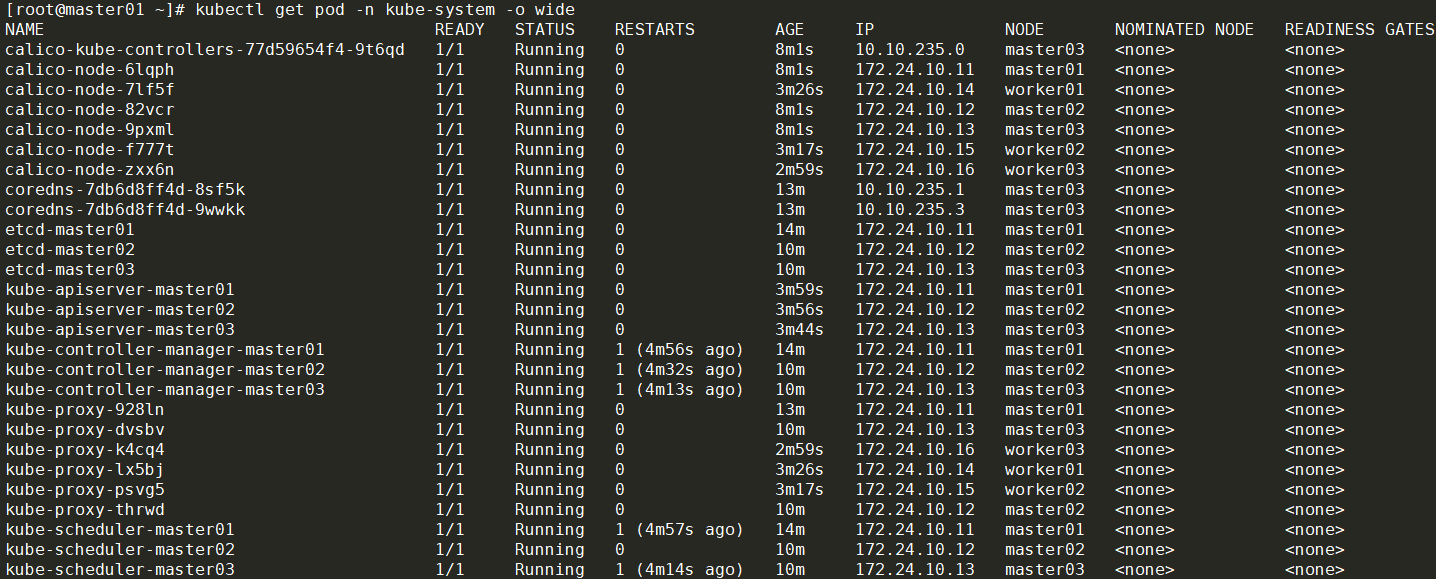Click the coredns-7db6d8ff4d-8sf5k pod name
This screenshot has width=1436, height=579.
[x=125, y=190]
